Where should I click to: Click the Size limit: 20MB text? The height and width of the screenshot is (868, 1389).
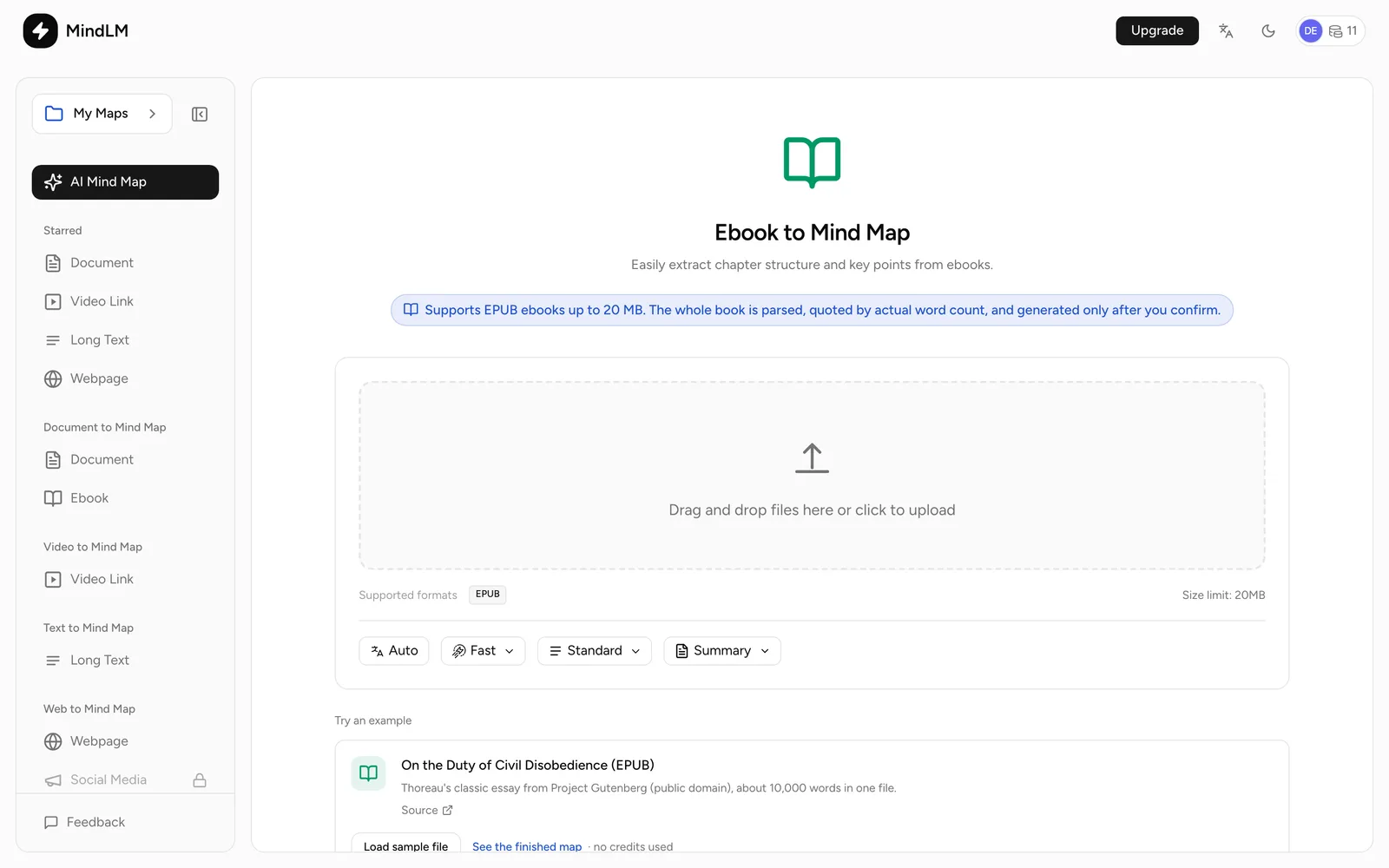(x=1223, y=595)
